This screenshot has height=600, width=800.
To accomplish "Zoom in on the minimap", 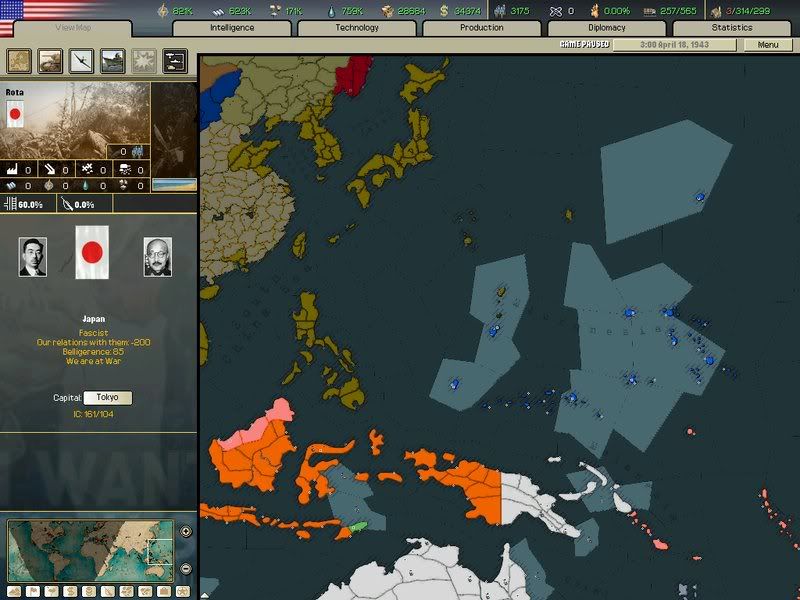I will click(x=186, y=532).
